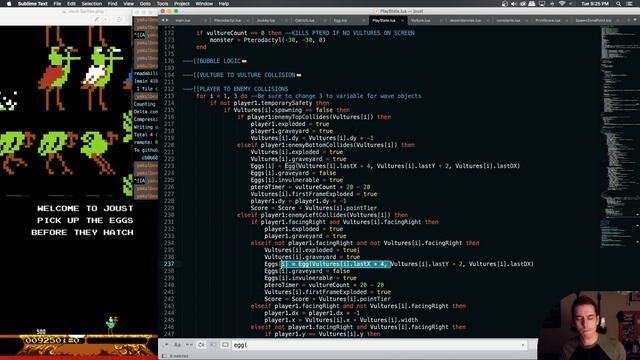Open the Window menu
640x360 pixels.
coord(204,4)
